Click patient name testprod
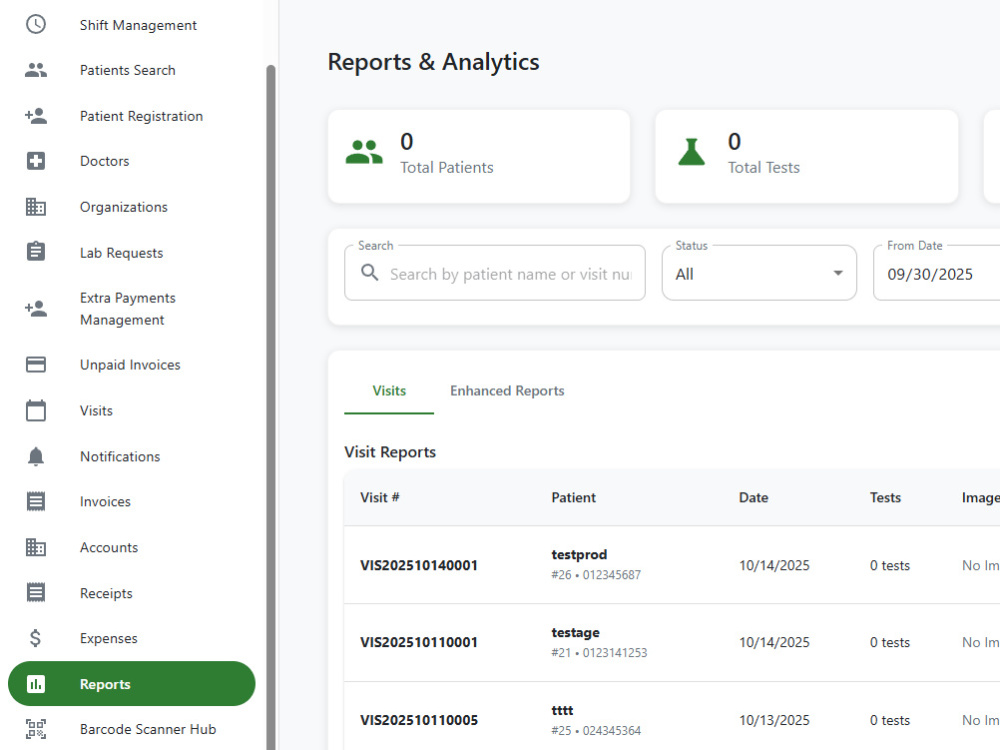The width and height of the screenshot is (1000, 750). pyautogui.click(x=579, y=555)
